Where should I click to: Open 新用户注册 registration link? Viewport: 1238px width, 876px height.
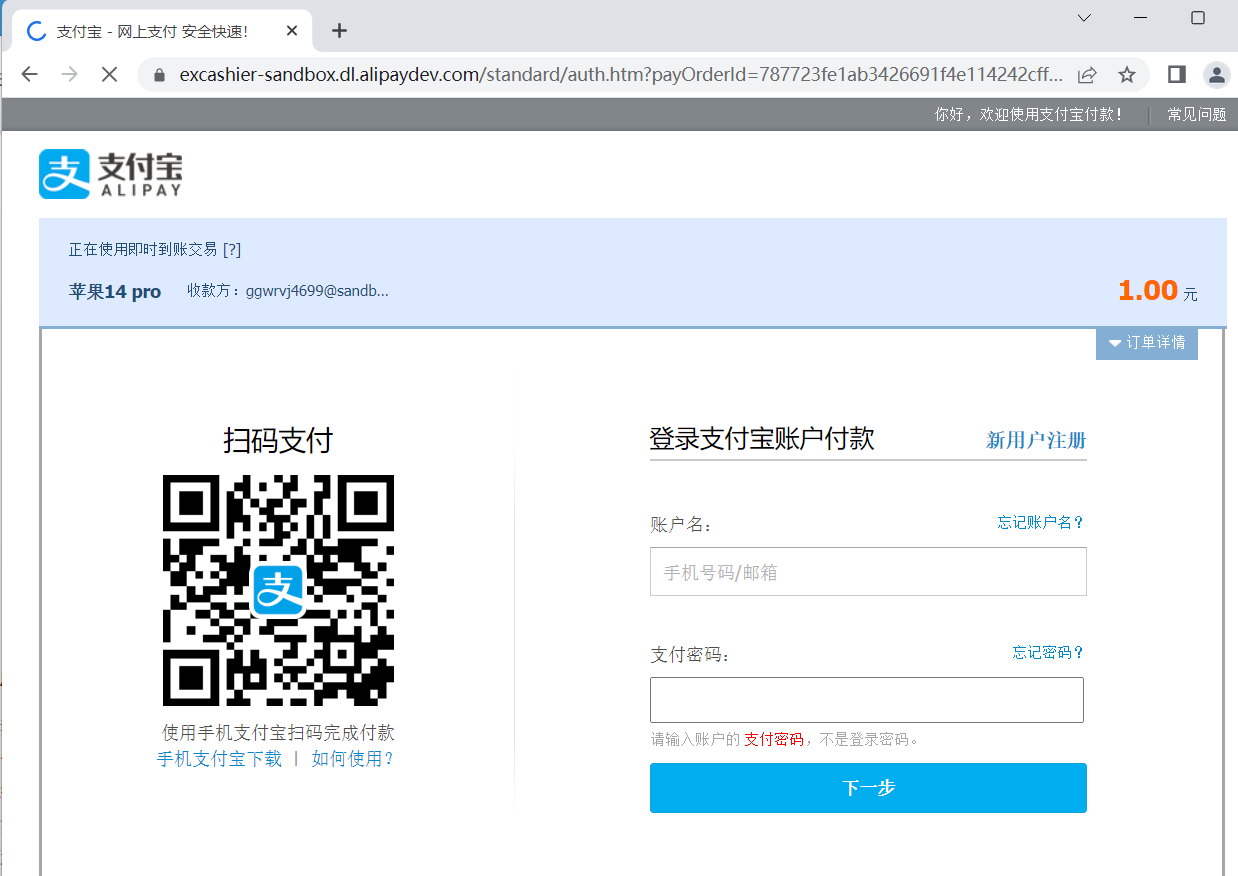[1036, 440]
